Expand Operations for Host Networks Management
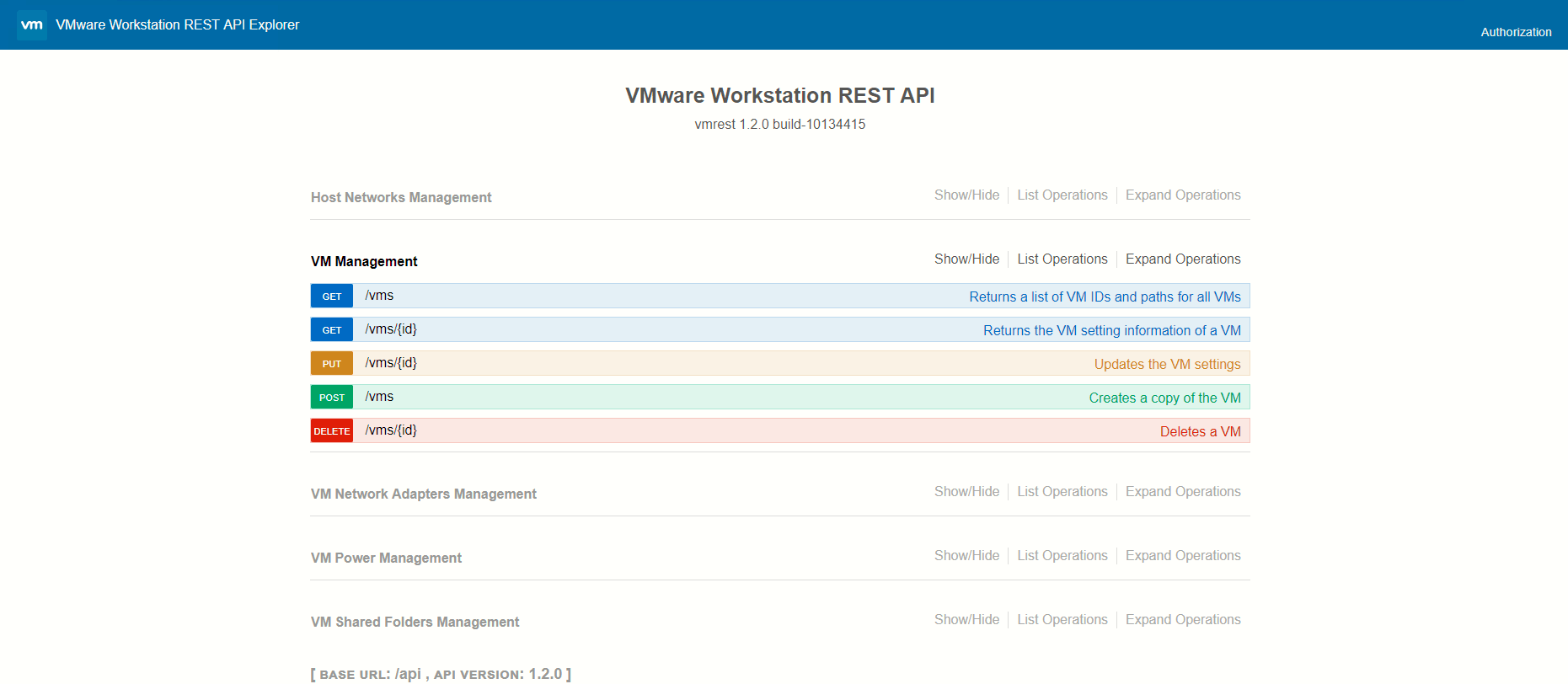This screenshot has height=684, width=1568. click(x=1182, y=195)
